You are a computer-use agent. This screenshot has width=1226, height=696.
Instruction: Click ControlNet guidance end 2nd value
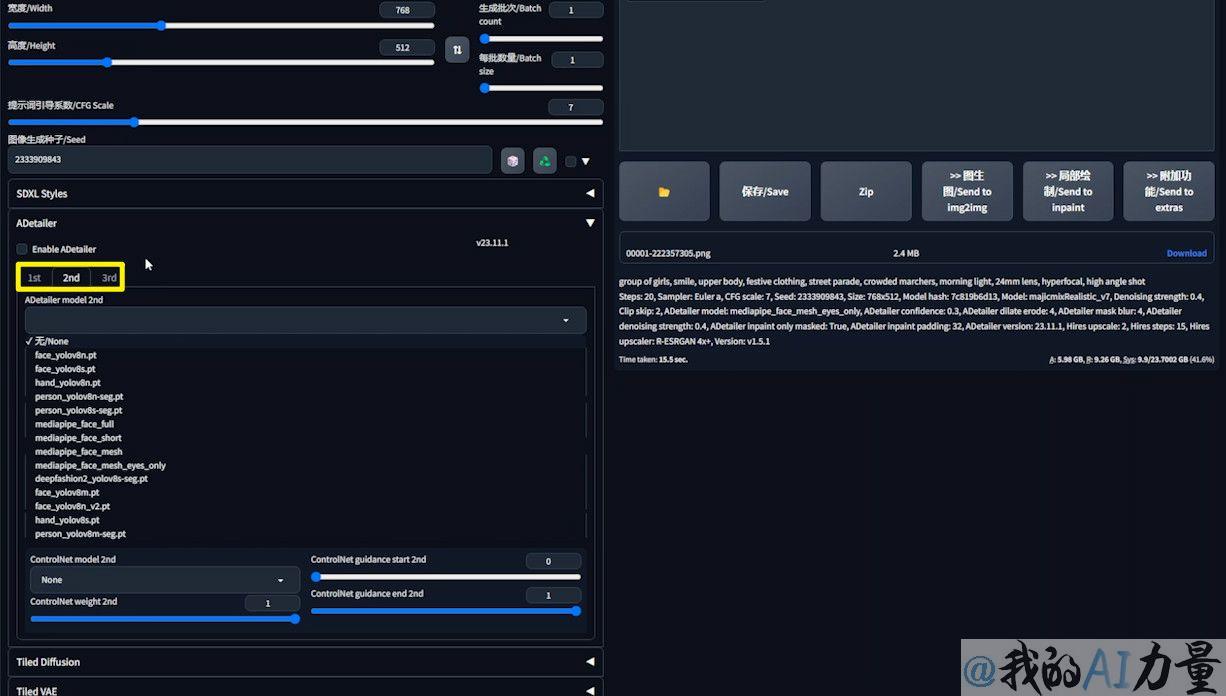(x=553, y=595)
